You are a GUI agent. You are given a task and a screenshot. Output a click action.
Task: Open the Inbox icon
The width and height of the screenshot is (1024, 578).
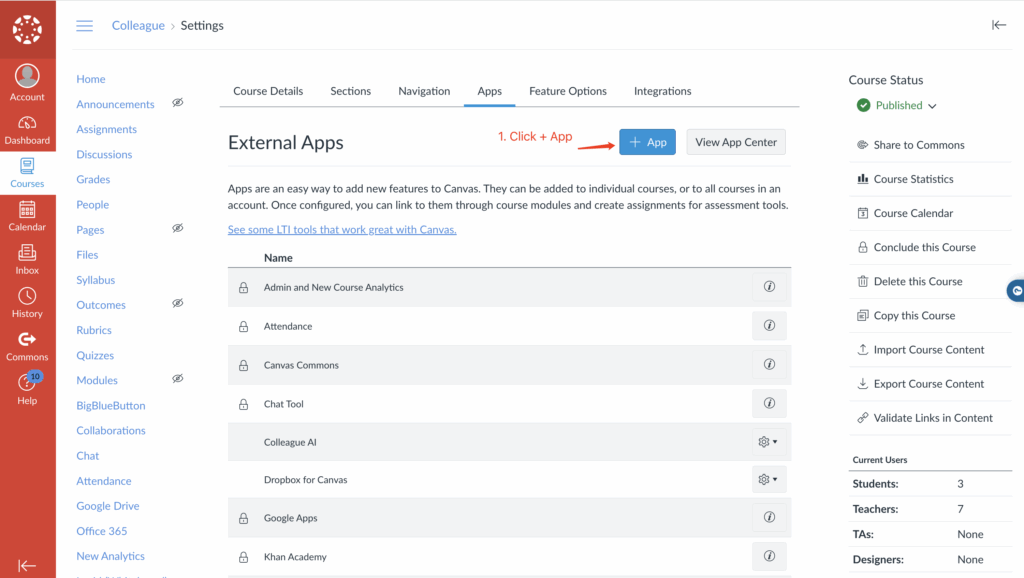27,259
